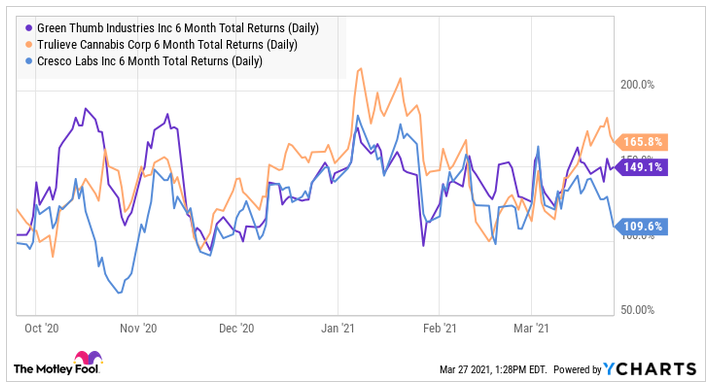Click the orange legend dot for Trulieve
The width and height of the screenshot is (711, 389).
(29, 44)
